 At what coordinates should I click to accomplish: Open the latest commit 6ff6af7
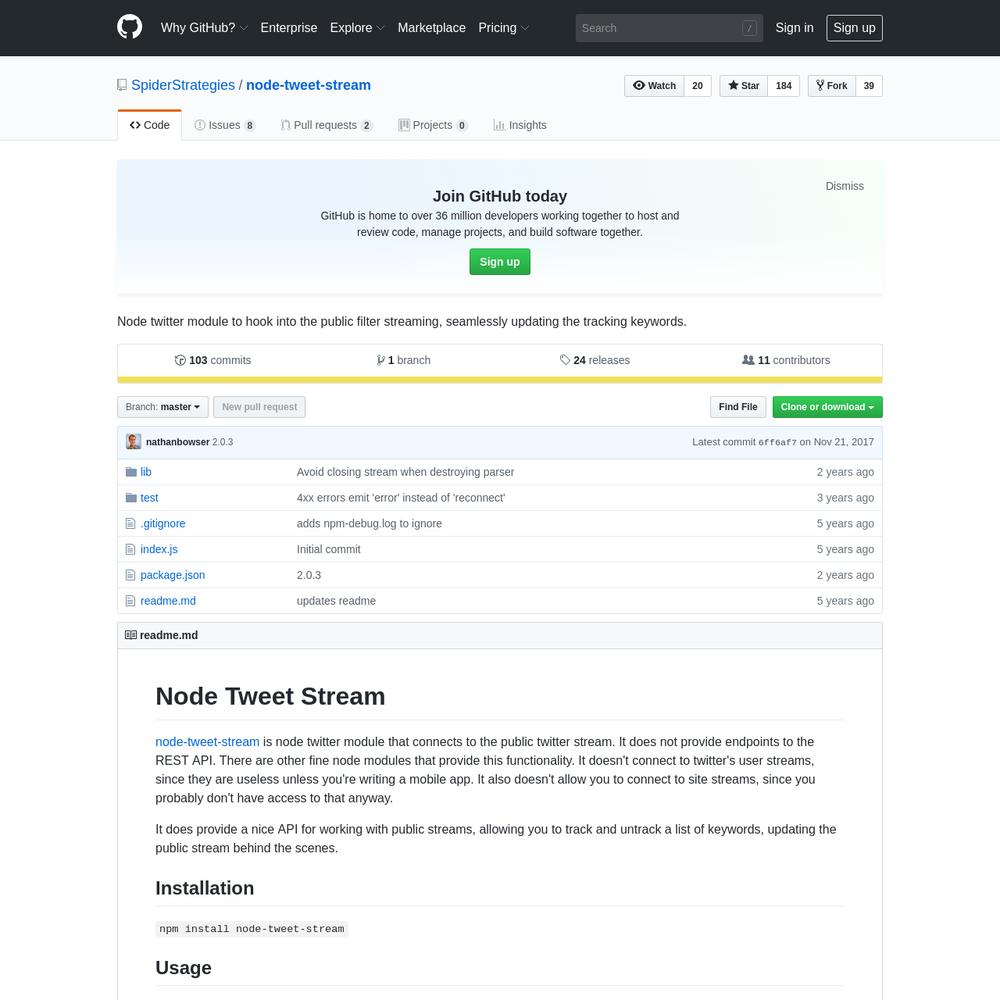(777, 443)
